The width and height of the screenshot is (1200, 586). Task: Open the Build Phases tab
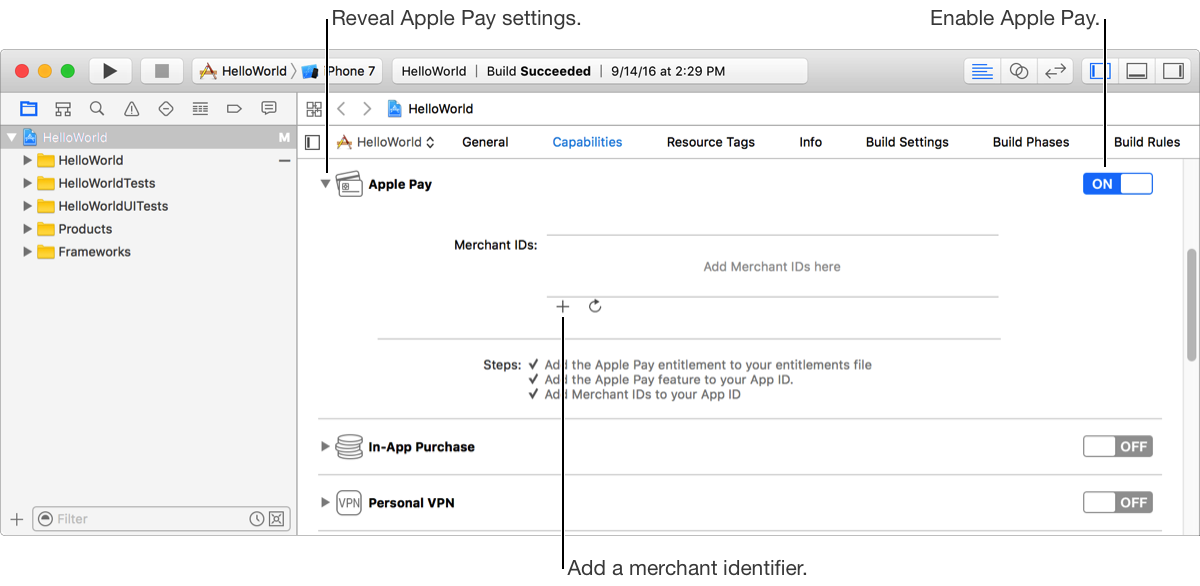[x=1031, y=142]
